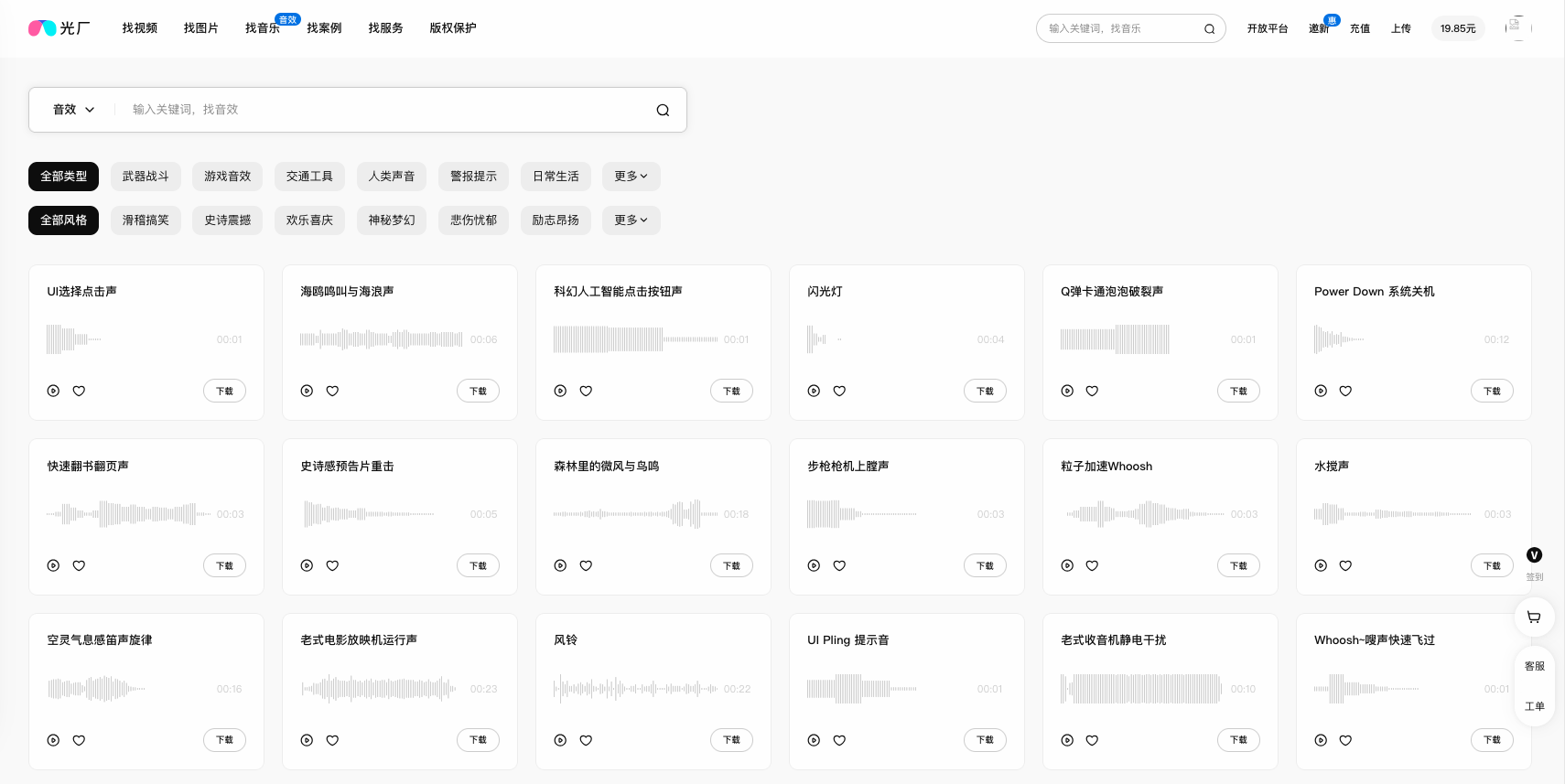This screenshot has width=1565, height=784.
Task: Open the 光厂 logo homepage
Action: (x=59, y=28)
